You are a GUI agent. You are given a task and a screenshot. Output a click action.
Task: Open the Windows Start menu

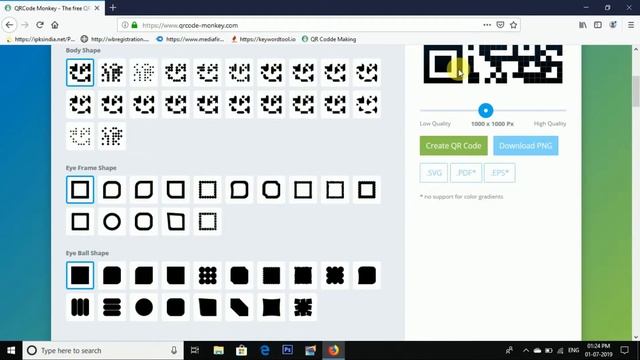(x=11, y=350)
